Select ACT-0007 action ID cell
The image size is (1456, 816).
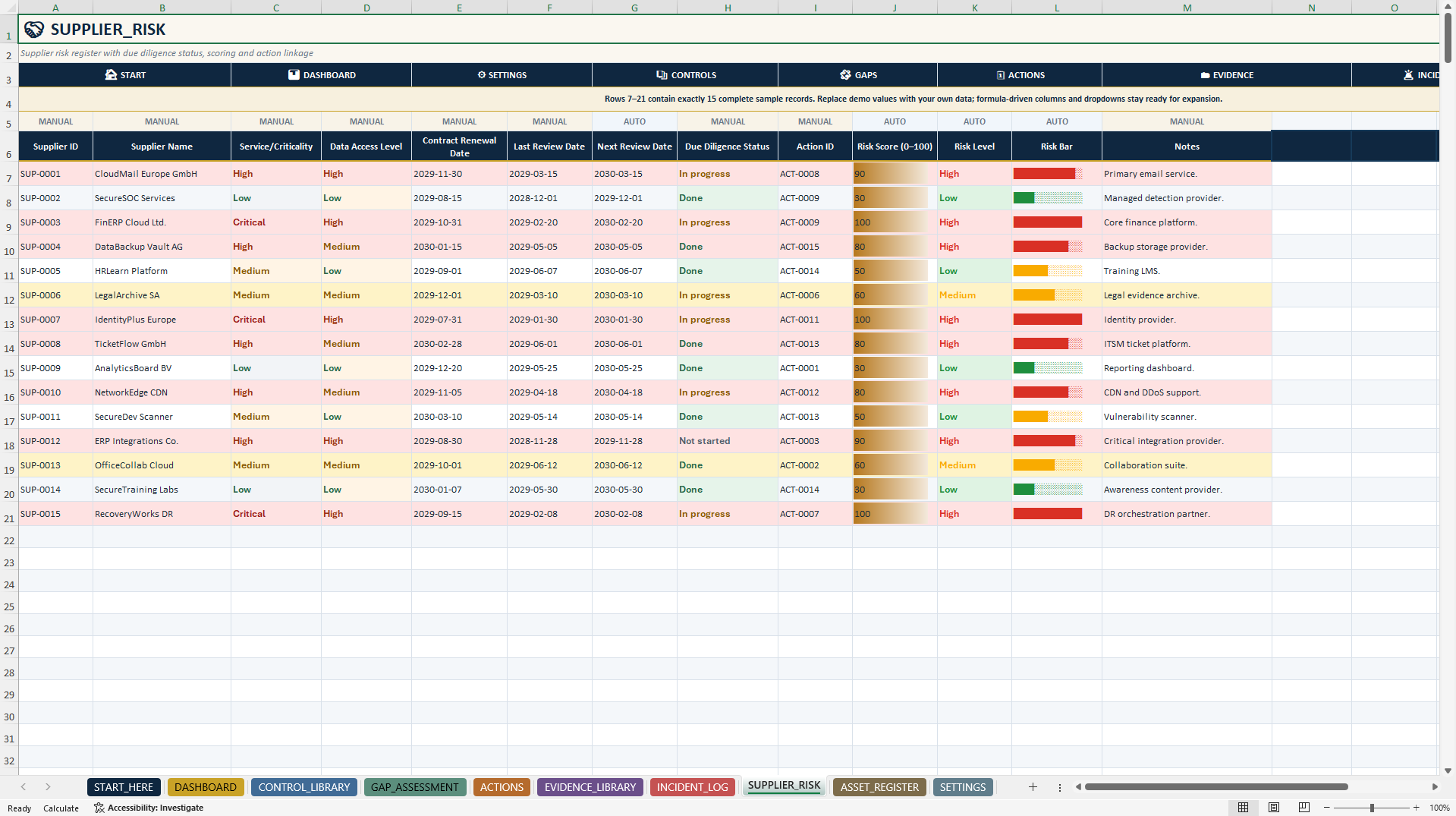pyautogui.click(x=815, y=514)
